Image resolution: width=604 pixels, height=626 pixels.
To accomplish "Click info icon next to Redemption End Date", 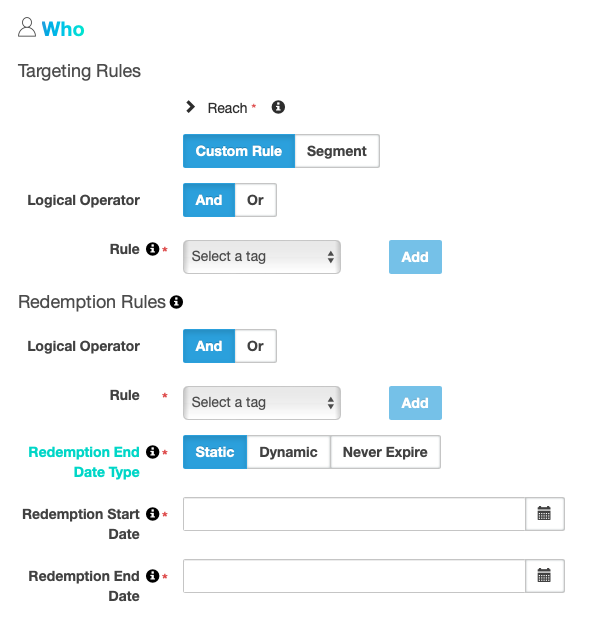I will (152, 576).
